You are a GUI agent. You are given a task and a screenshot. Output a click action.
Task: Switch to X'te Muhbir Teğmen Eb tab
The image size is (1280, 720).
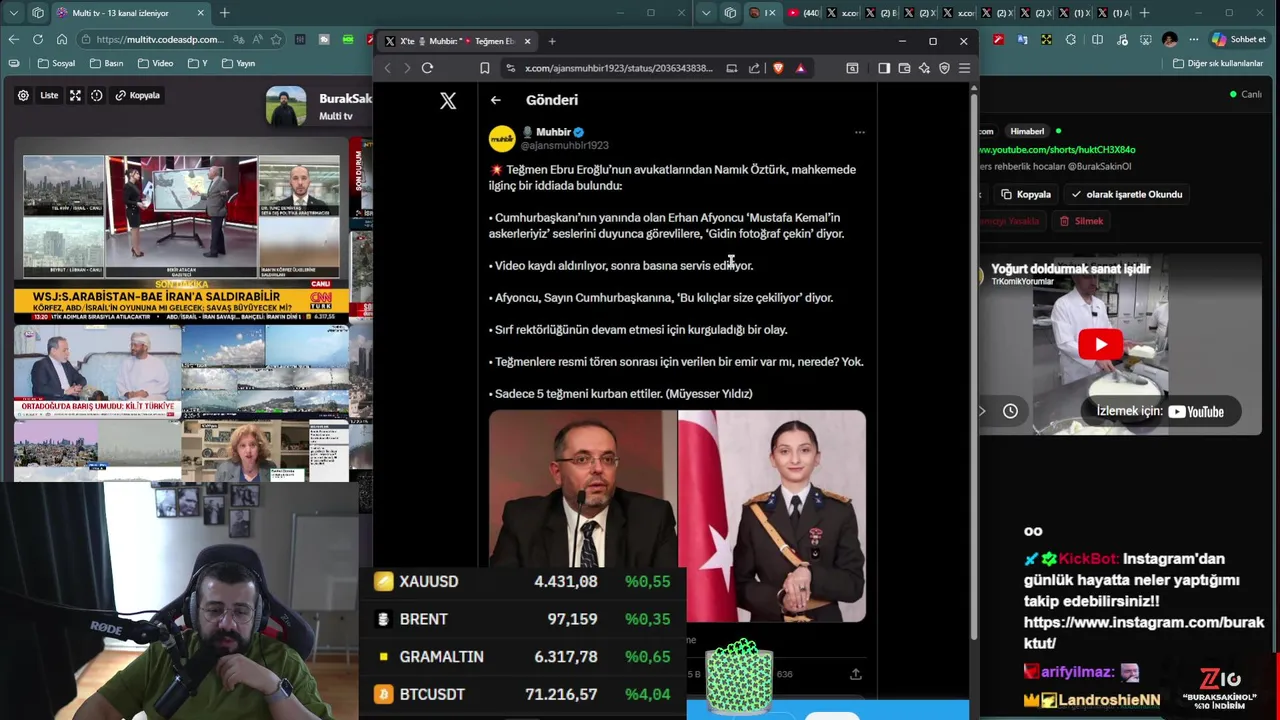458,41
